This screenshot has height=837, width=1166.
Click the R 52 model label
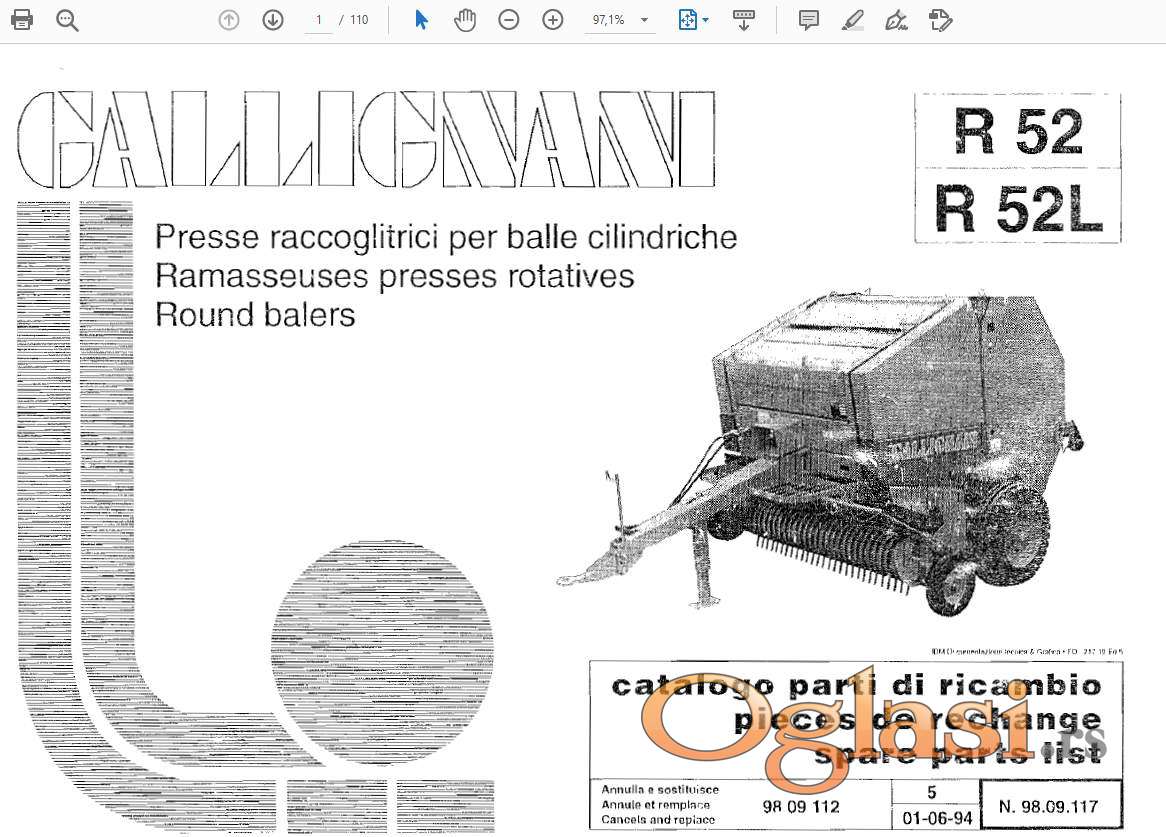pyautogui.click(x=1018, y=132)
